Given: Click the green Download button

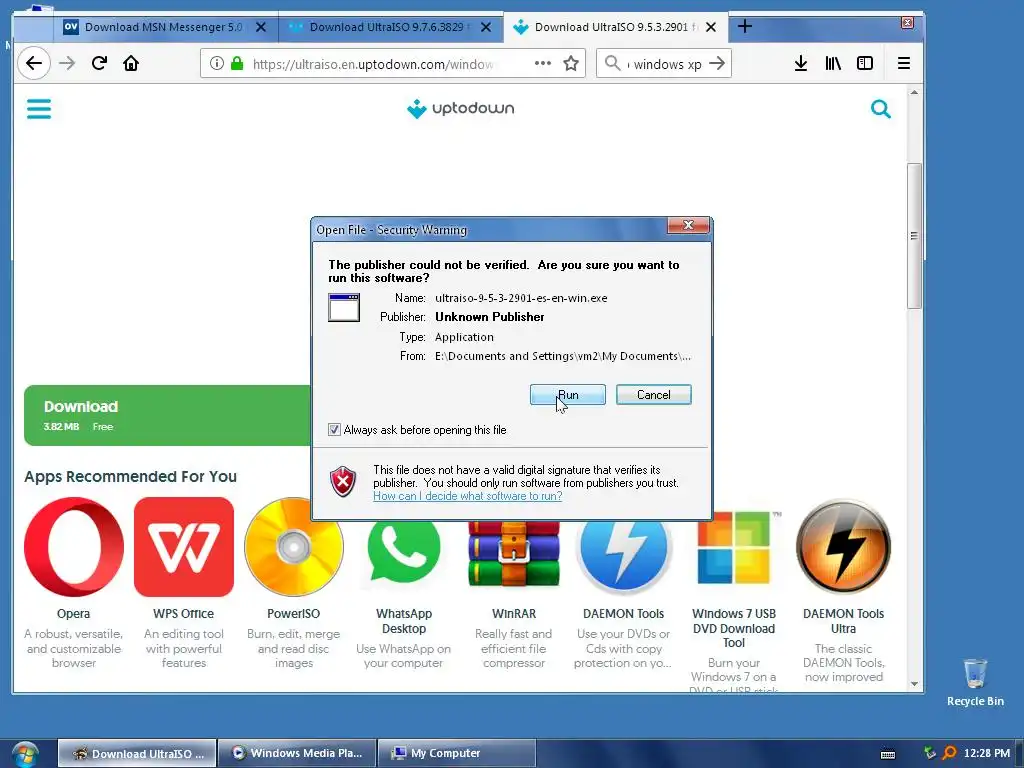Looking at the screenshot, I should tap(168, 415).
